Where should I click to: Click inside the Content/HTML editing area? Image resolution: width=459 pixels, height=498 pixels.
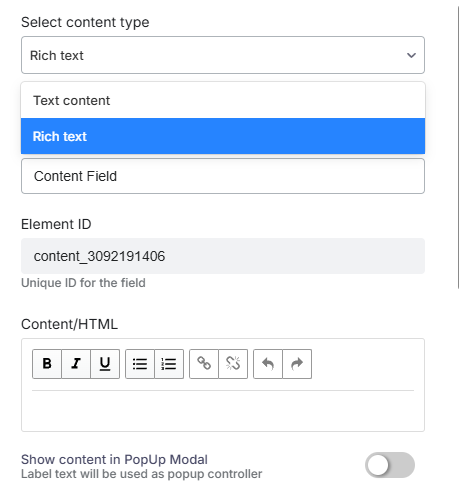click(223, 411)
